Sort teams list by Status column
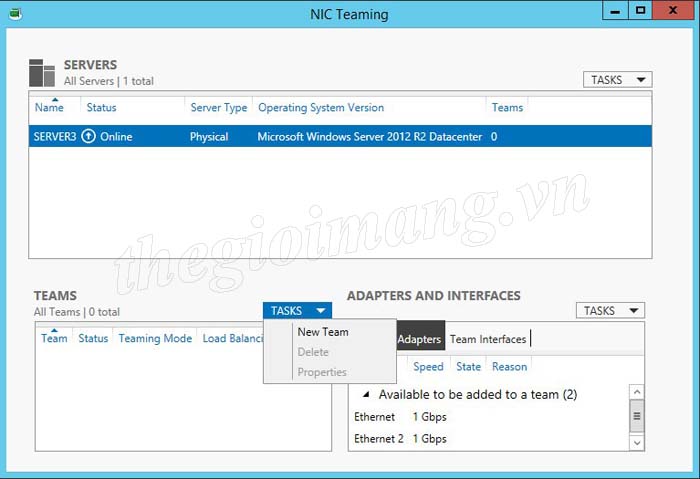Viewport: 700px width, 479px height. [x=93, y=338]
